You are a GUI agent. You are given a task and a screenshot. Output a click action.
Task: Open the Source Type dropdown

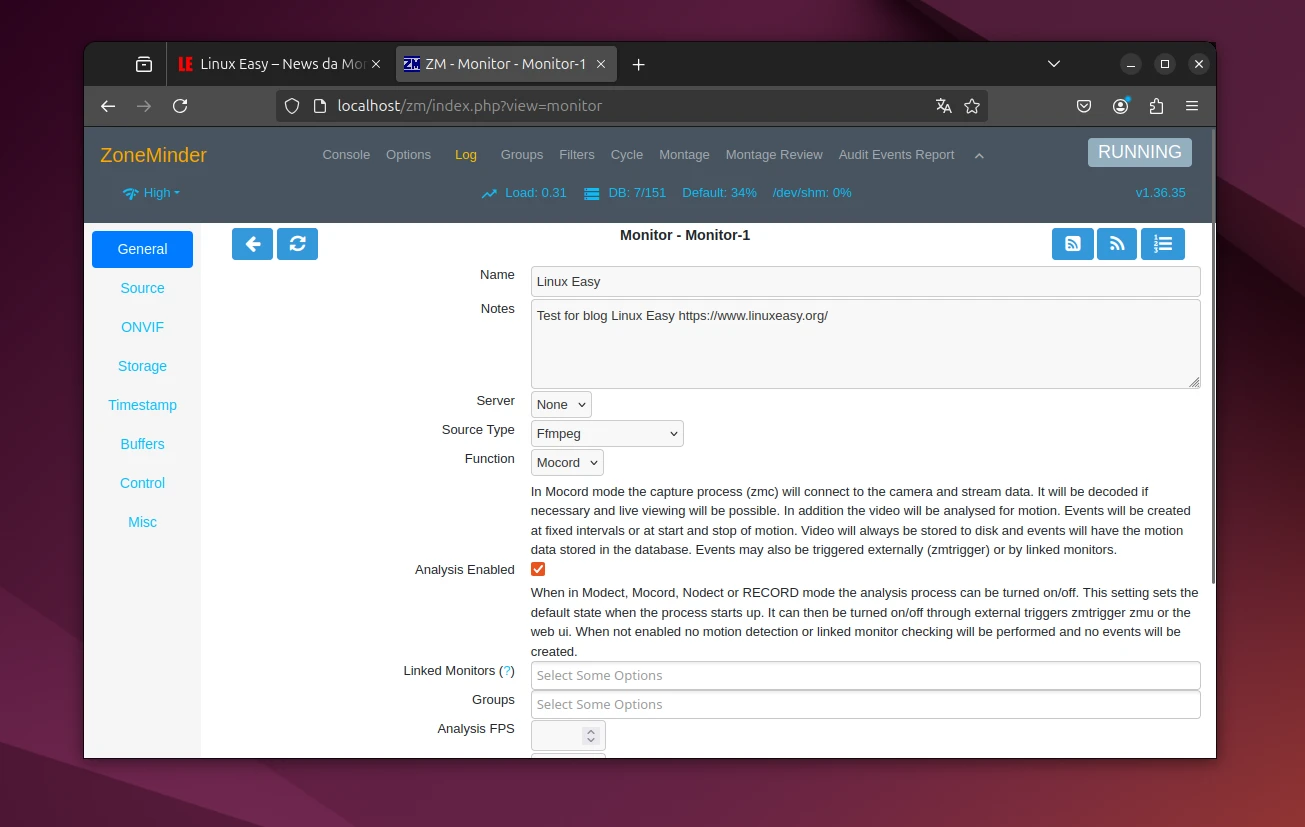[x=607, y=434]
